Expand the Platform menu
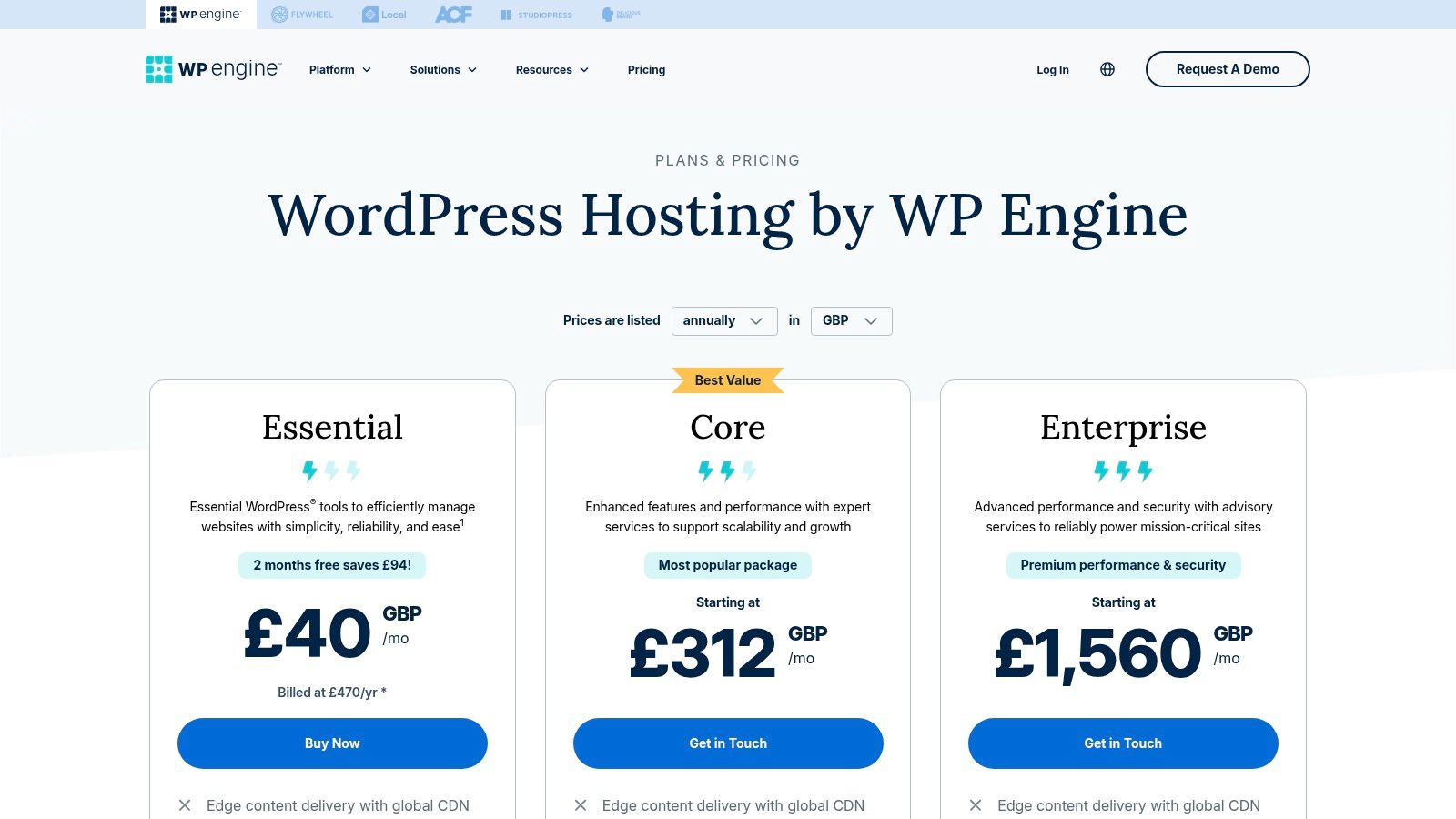 pos(340,70)
